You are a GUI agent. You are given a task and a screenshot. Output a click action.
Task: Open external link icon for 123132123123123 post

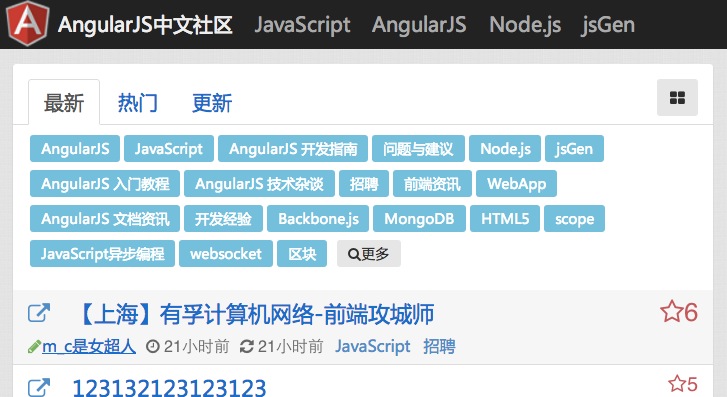click(38, 388)
